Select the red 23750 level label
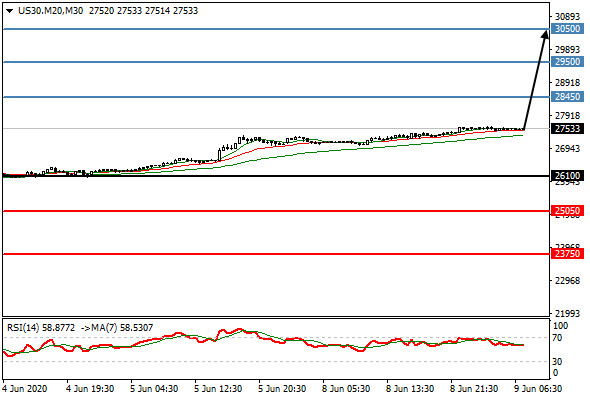Viewport: 590px width, 400px height. tap(568, 254)
